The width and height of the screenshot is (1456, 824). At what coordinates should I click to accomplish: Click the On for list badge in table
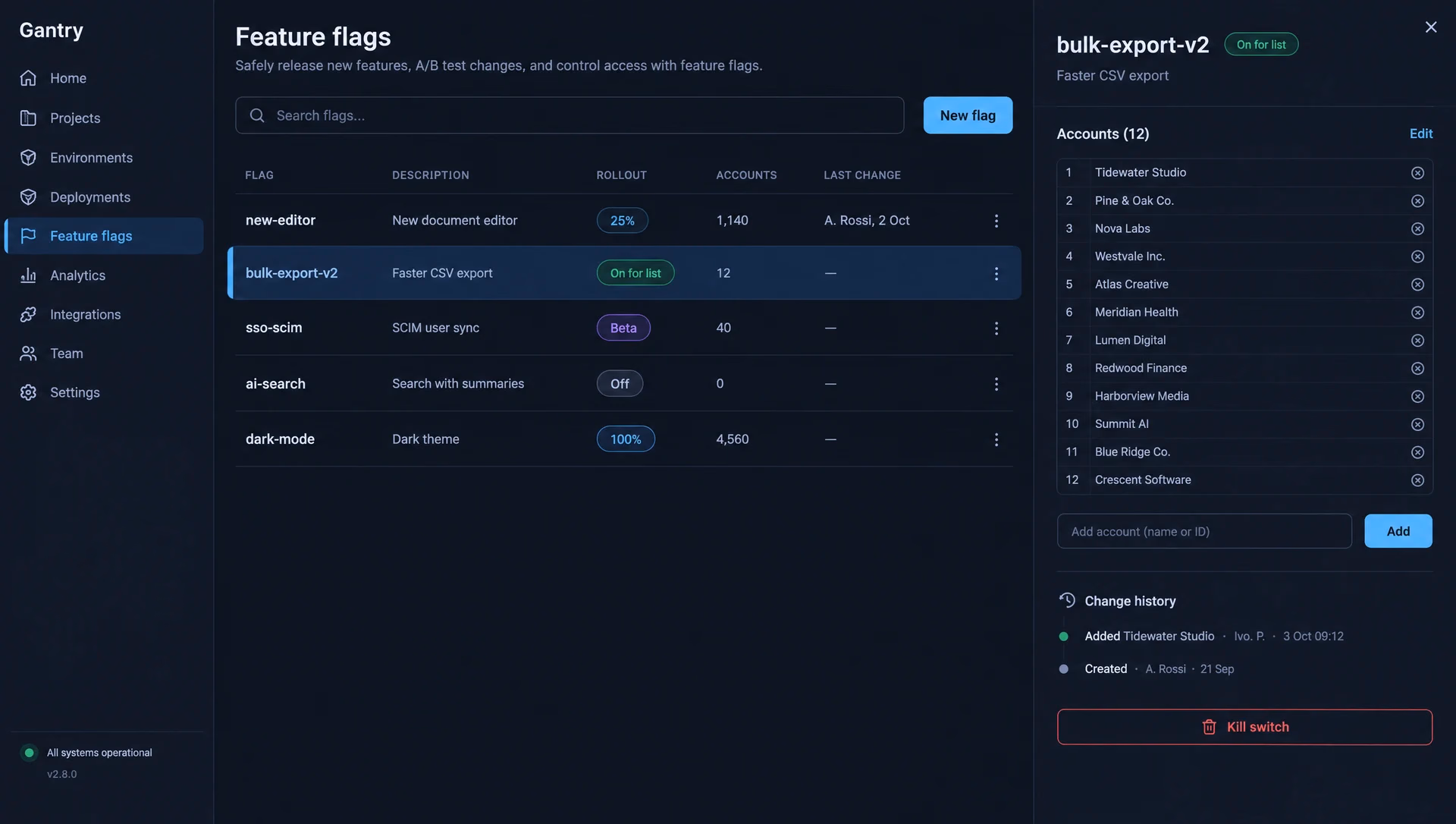pos(635,273)
